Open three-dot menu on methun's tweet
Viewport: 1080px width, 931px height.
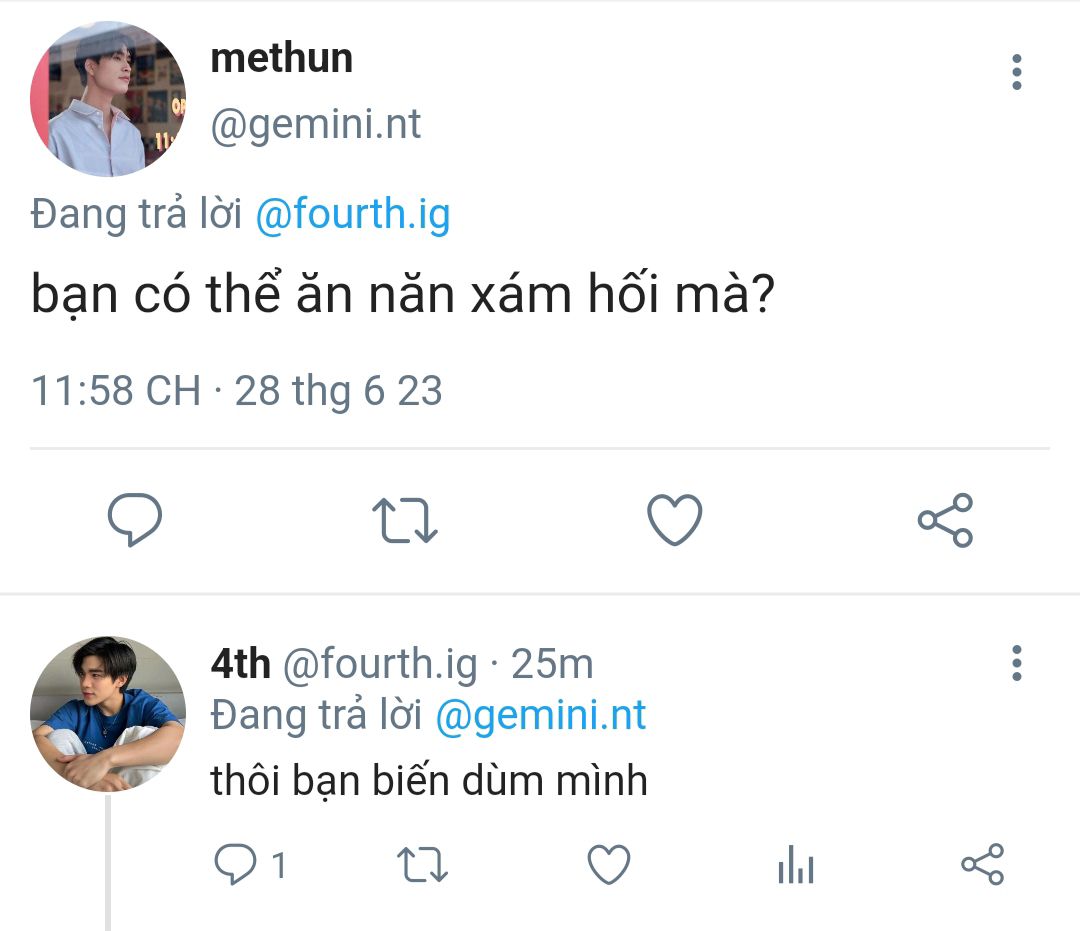tap(1017, 72)
